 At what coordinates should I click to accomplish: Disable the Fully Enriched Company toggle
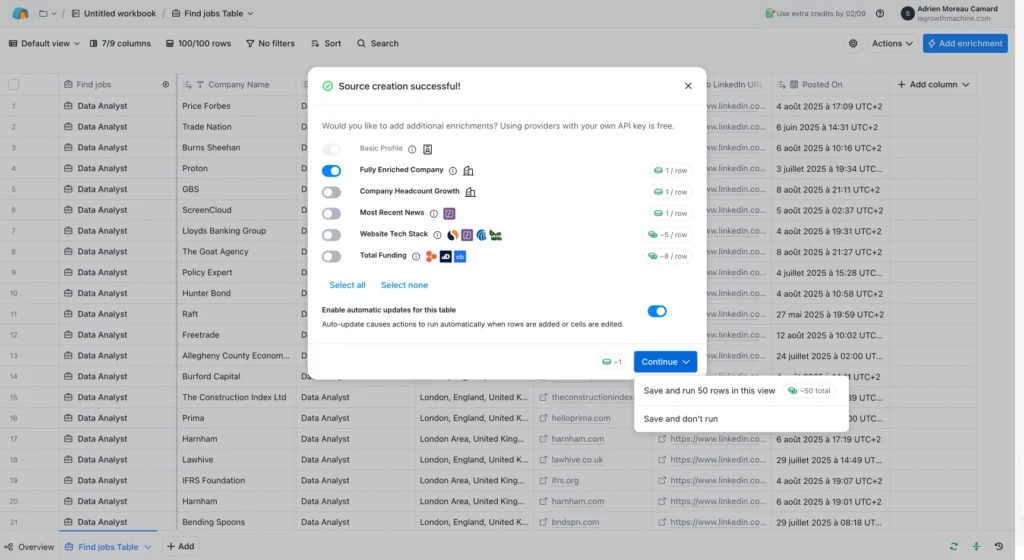tap(331, 171)
